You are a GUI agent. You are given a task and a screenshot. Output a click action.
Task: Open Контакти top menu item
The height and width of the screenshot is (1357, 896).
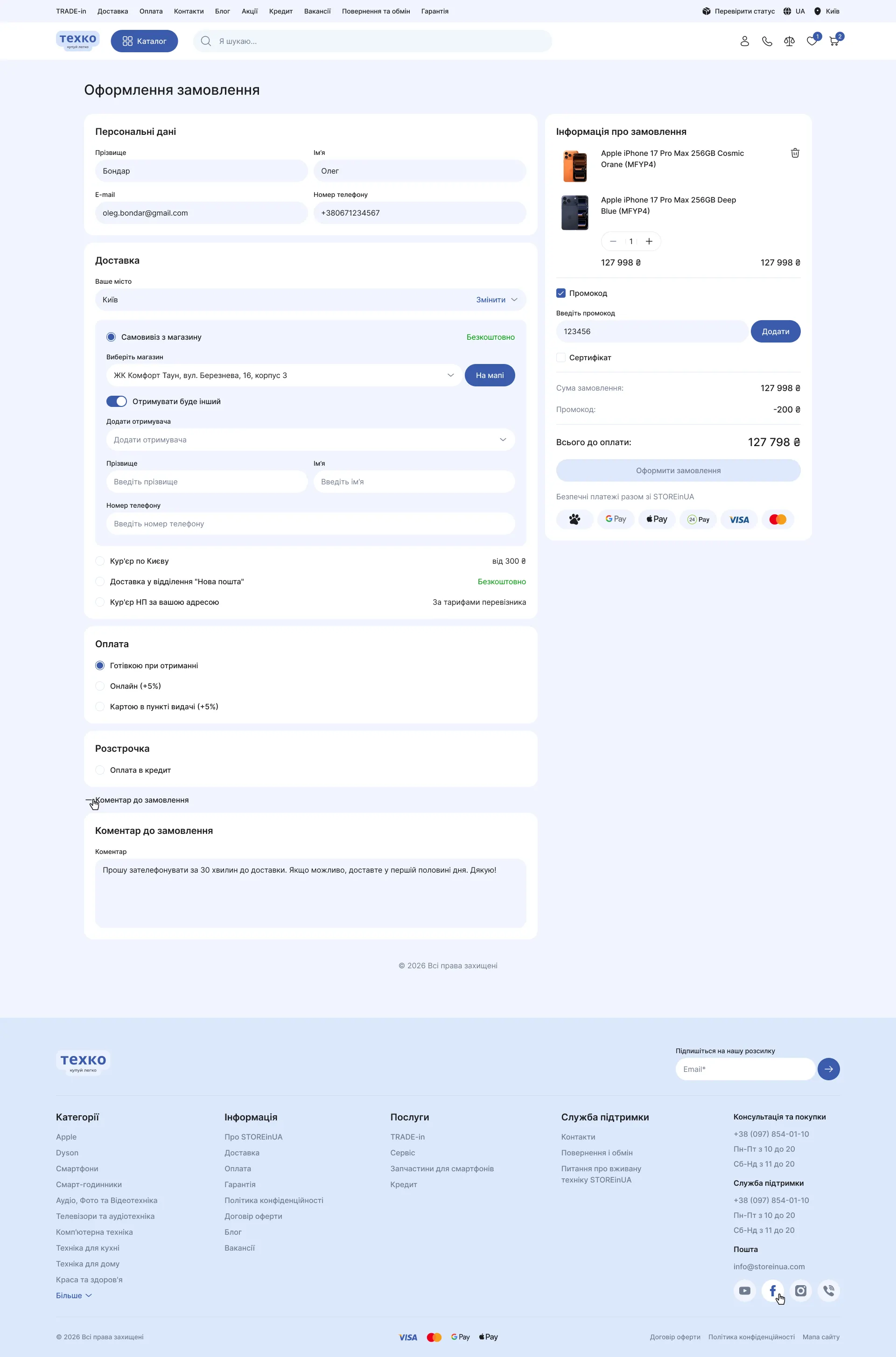[x=189, y=11]
